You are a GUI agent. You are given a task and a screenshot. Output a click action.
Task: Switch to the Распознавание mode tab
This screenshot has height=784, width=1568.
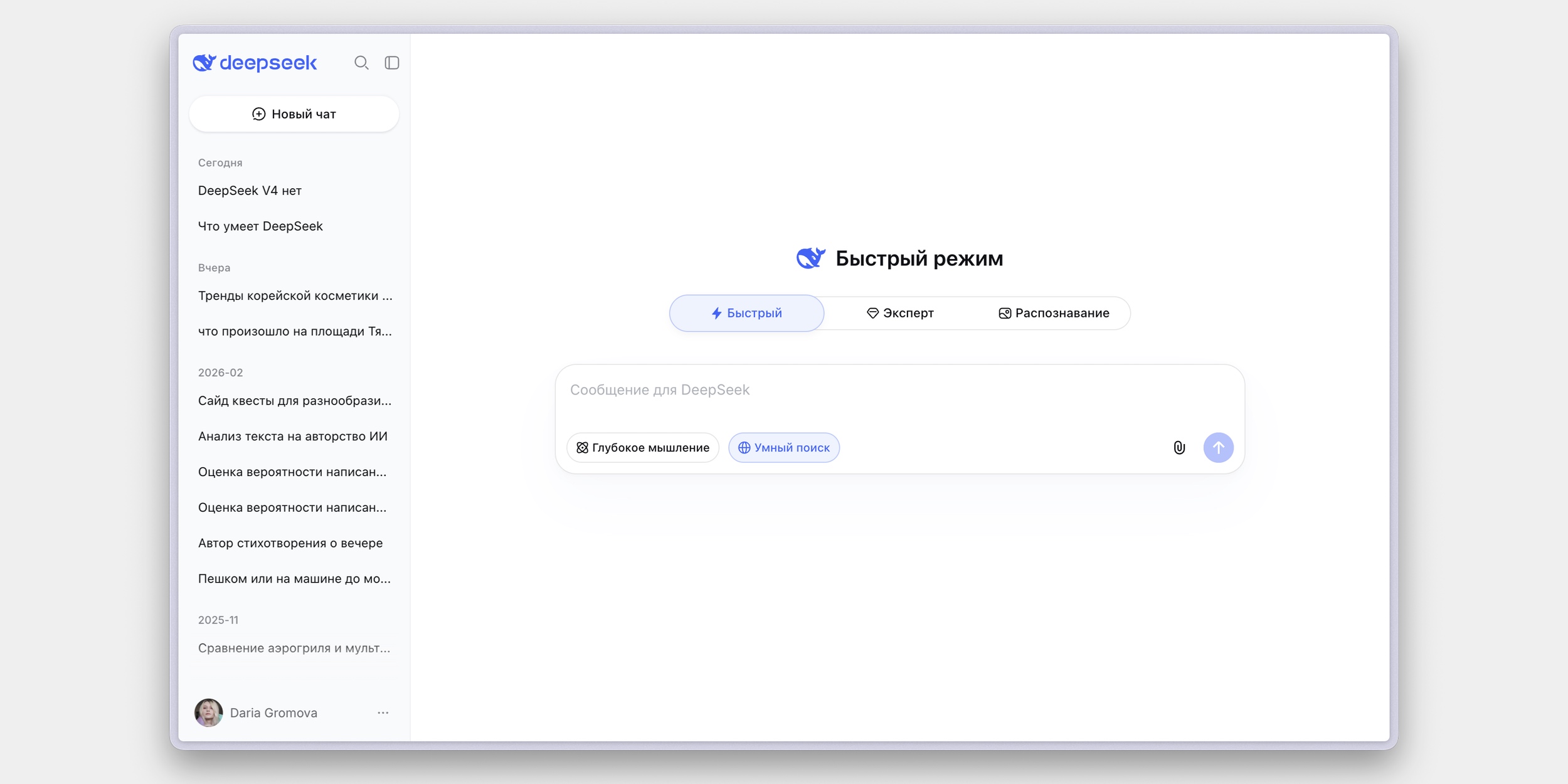(x=1054, y=313)
